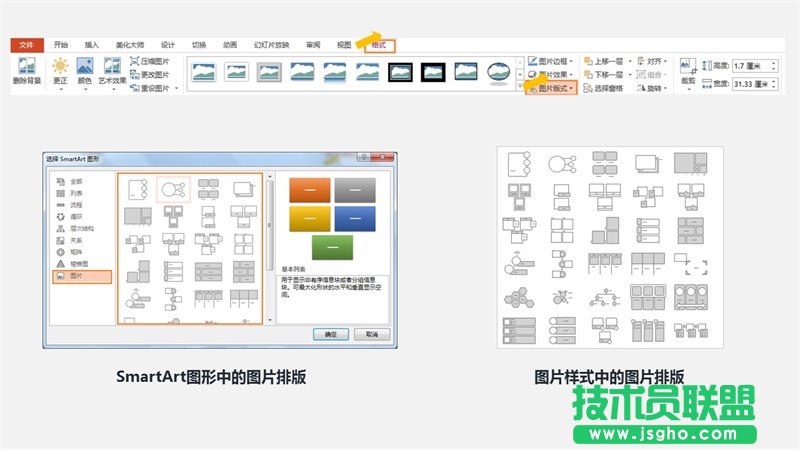Expand the picture styles gallery More arrow
Viewport: 800px width, 450px height.
click(x=520, y=87)
